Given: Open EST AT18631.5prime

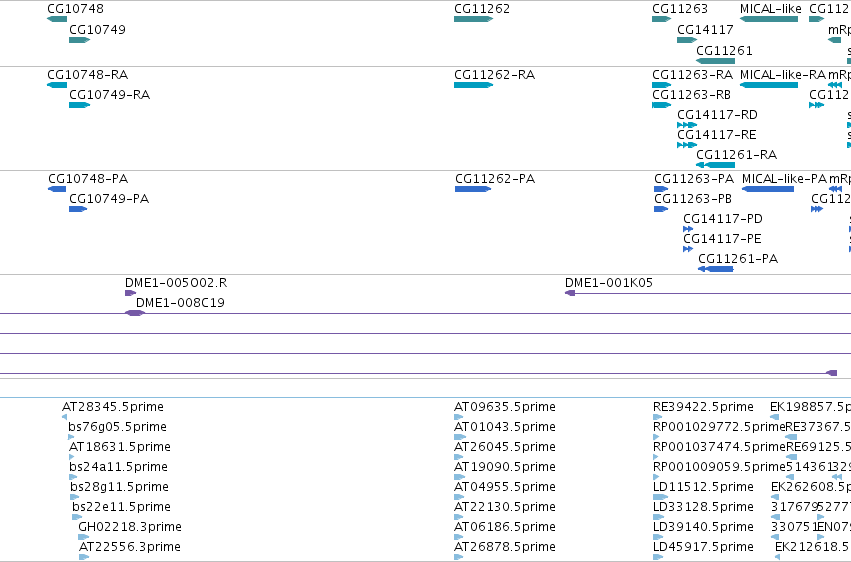Looking at the screenshot, I should click(x=72, y=457).
